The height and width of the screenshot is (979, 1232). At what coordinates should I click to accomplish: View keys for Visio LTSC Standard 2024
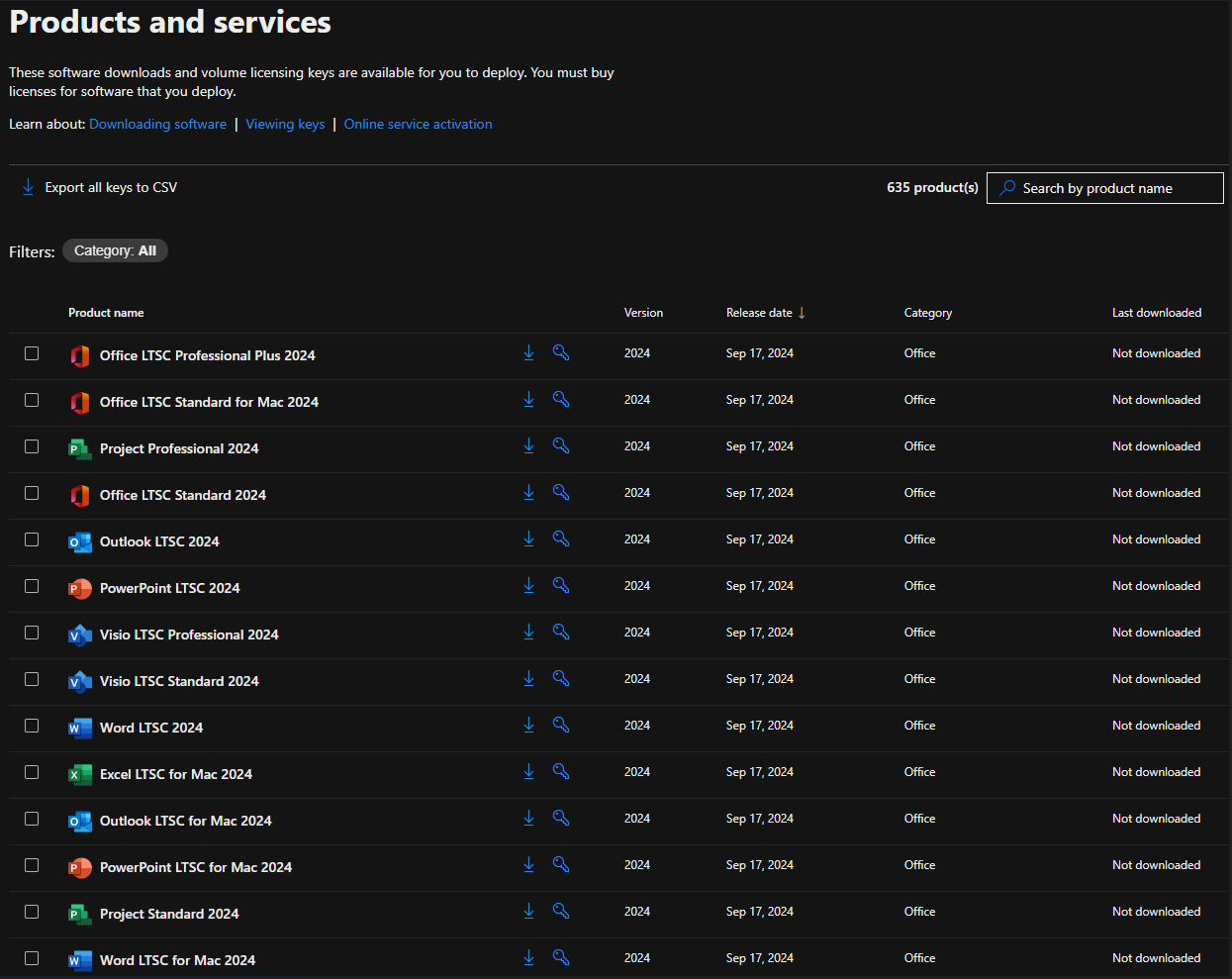point(561,678)
